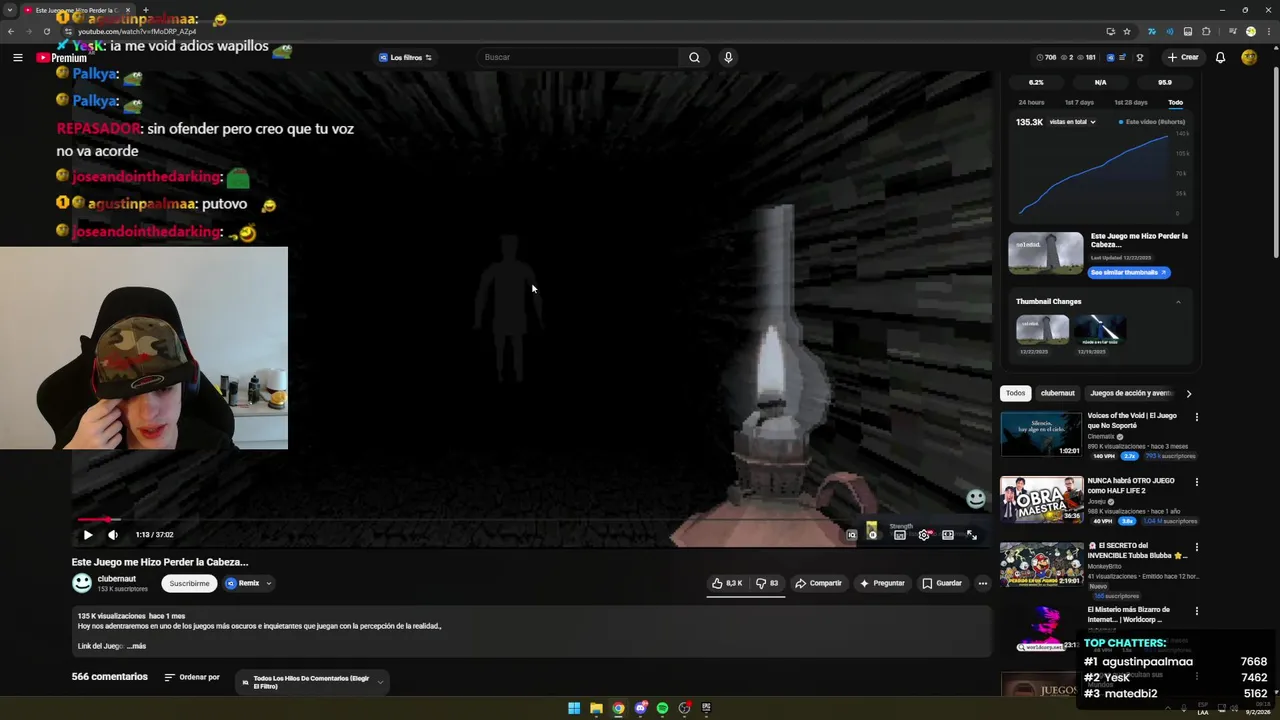
Task: Click the address bar URL
Action: coord(137,31)
